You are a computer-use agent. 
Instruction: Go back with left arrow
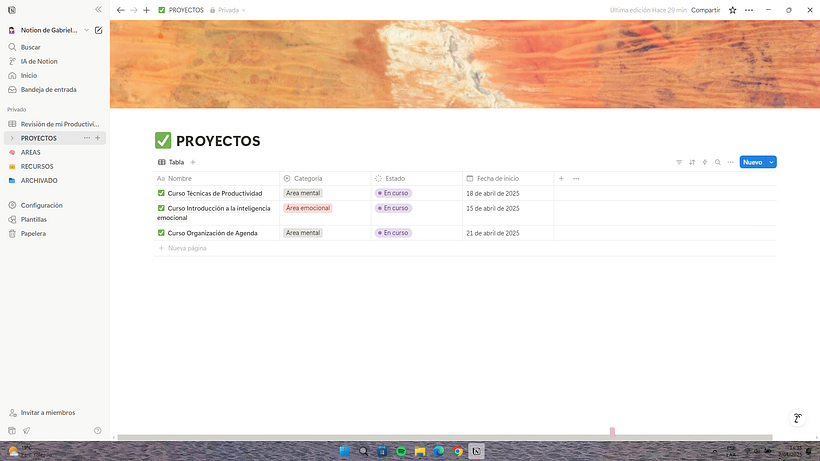(121, 10)
